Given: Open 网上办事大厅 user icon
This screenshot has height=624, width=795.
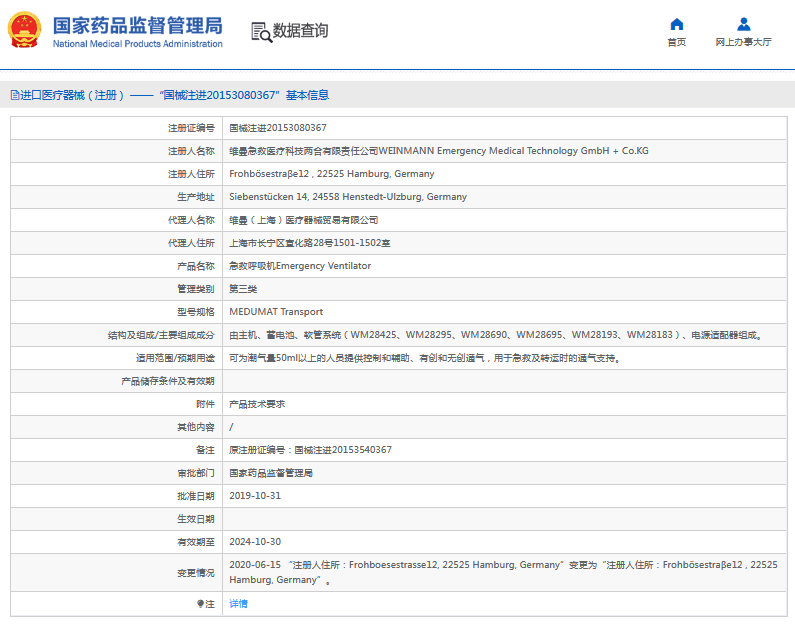Looking at the screenshot, I should [743, 24].
